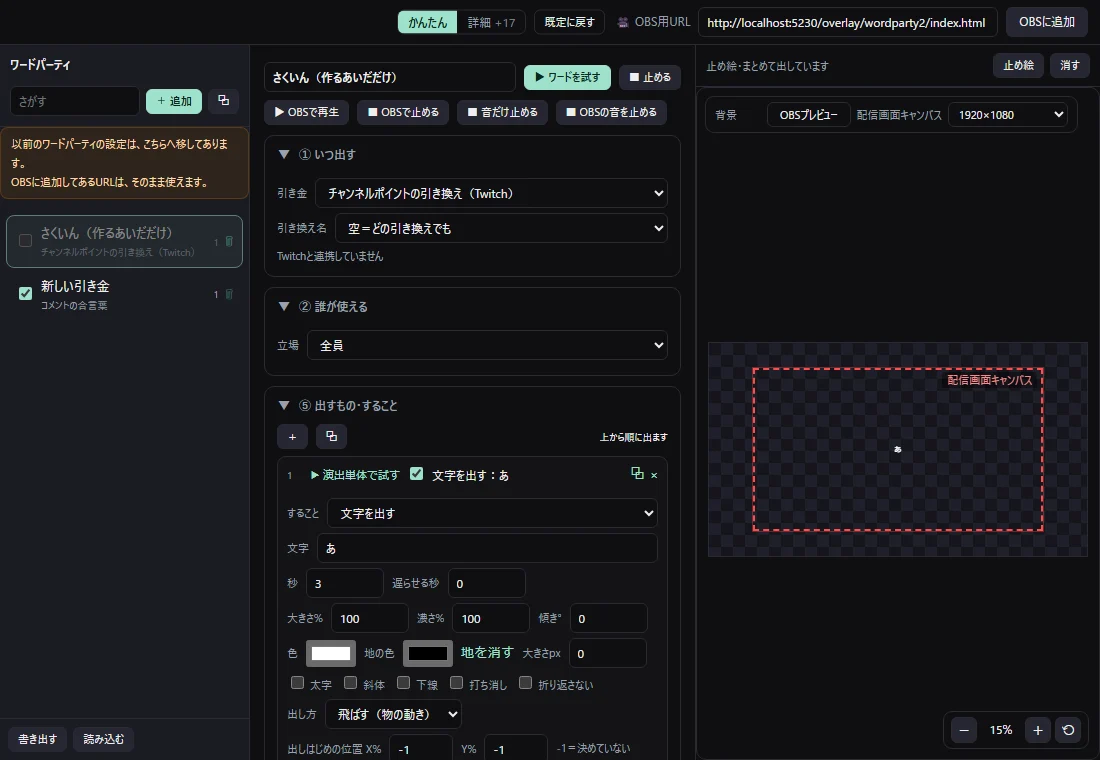Click the 秒 seconds field
The width and height of the screenshot is (1100, 760).
pos(344,583)
